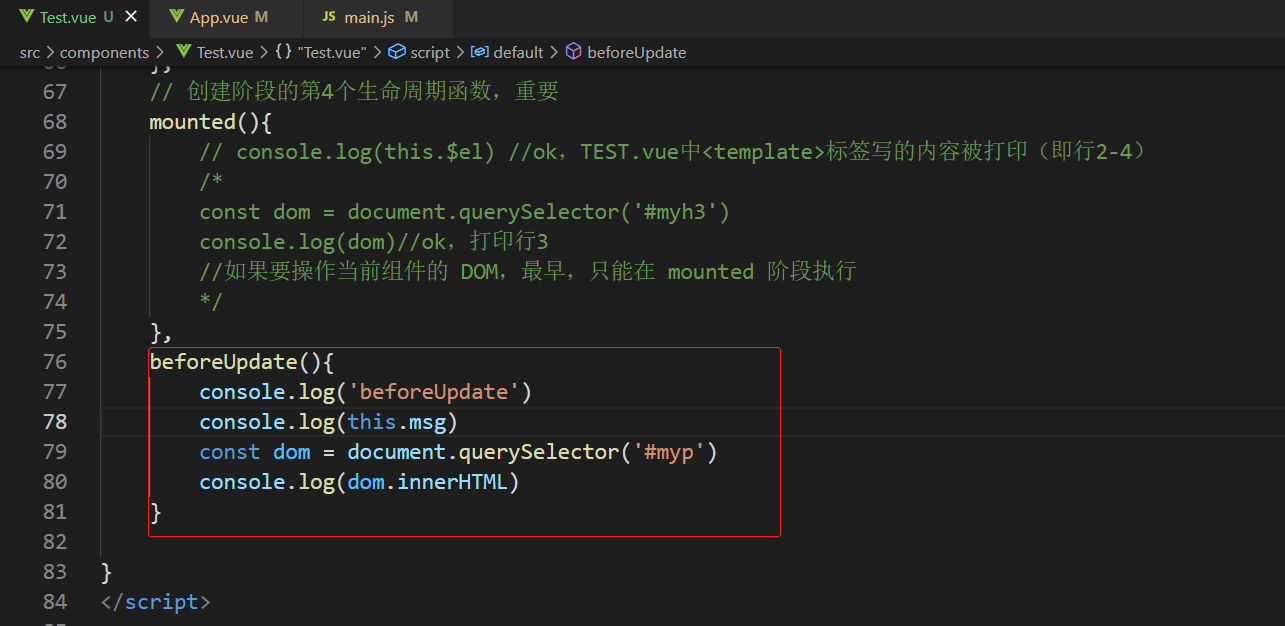Select line 78 by its line number
The width and height of the screenshot is (1285, 626).
[54, 422]
